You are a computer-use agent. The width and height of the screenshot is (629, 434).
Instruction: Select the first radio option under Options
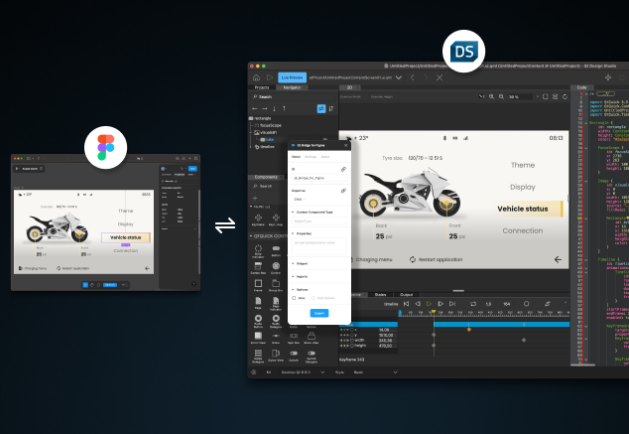[x=294, y=297]
